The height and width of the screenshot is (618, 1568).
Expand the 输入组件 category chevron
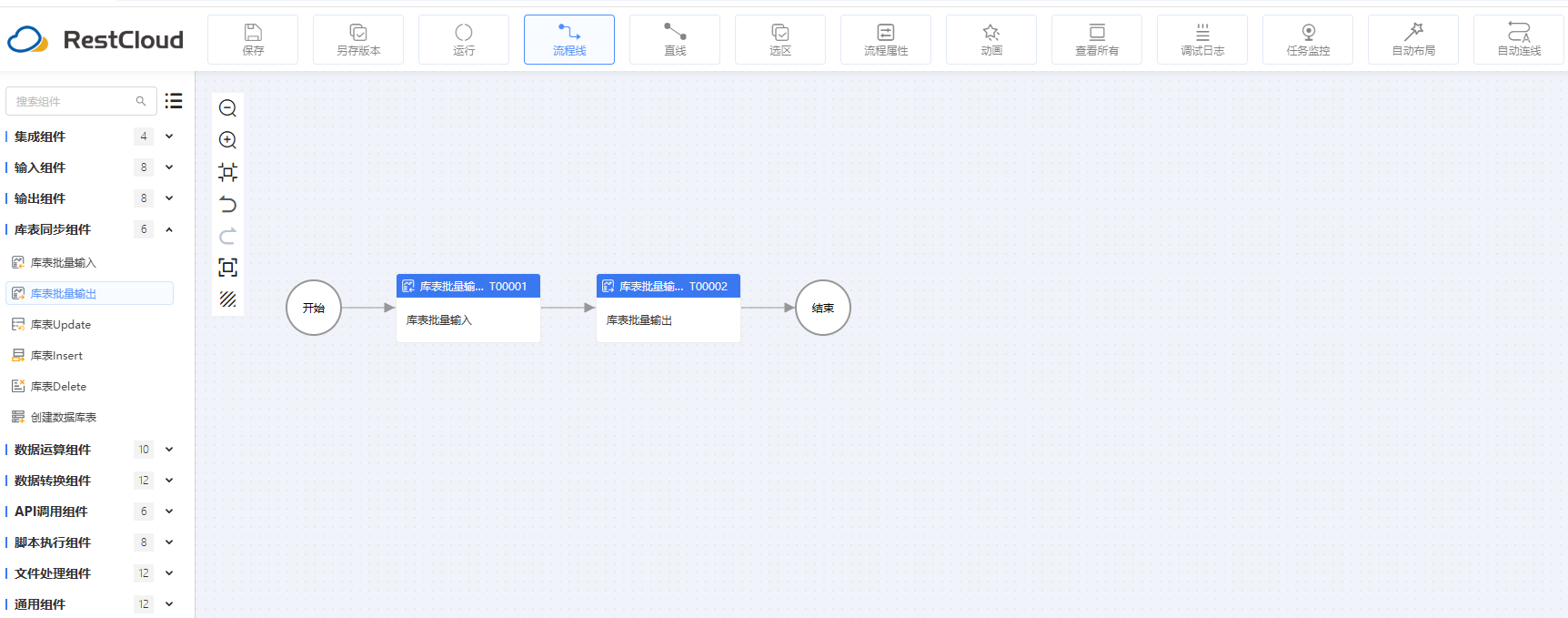click(x=169, y=167)
